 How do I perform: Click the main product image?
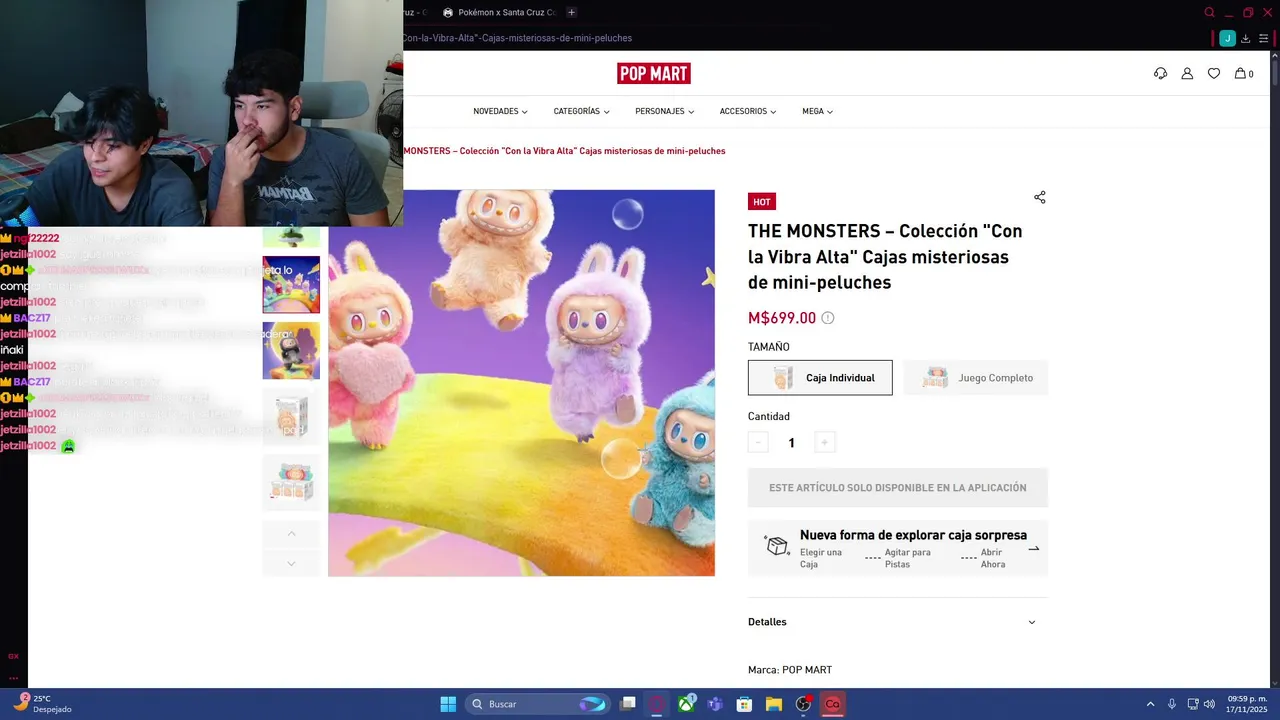pyautogui.click(x=522, y=383)
